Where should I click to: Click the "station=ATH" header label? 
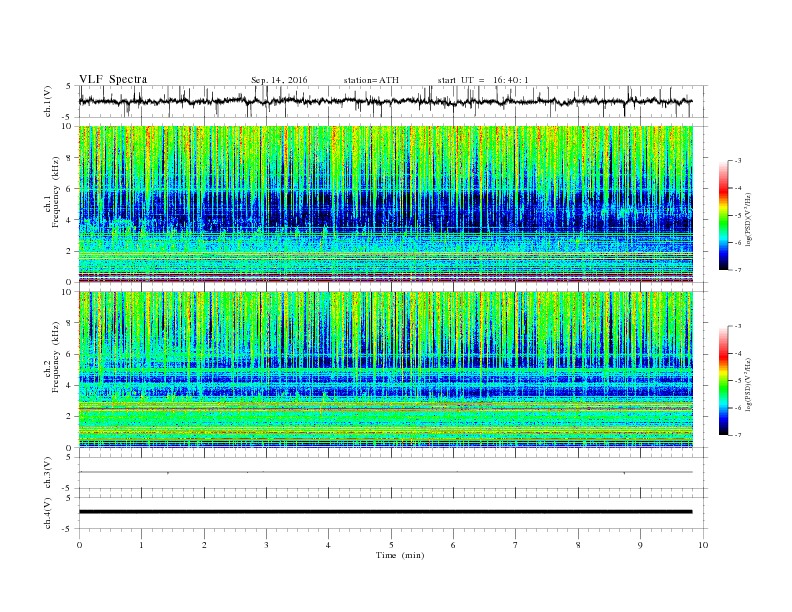(x=371, y=80)
